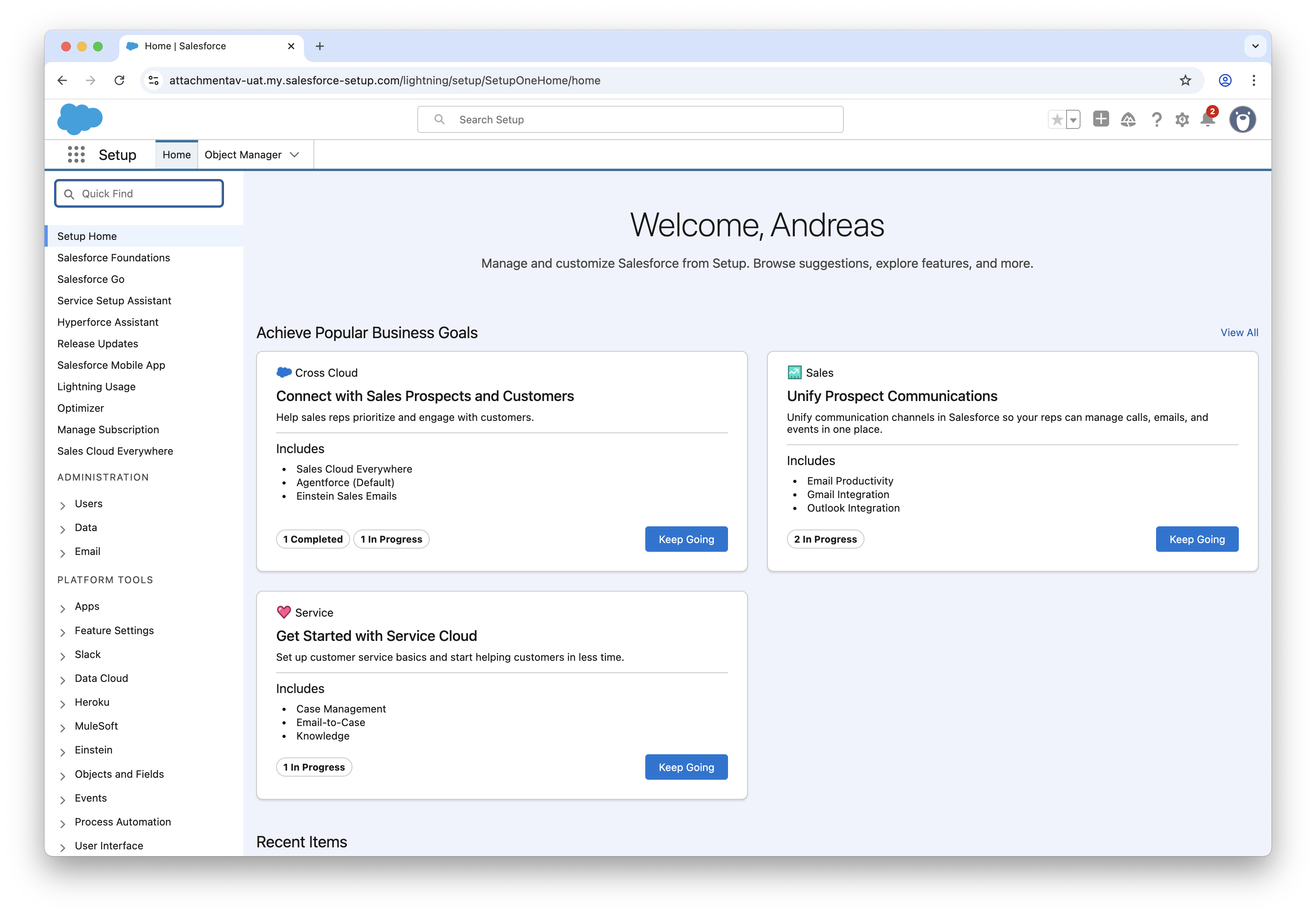Screen dimensions: 1316x915
Task: Open the Setup gear icon menu
Action: pyautogui.click(x=1182, y=119)
